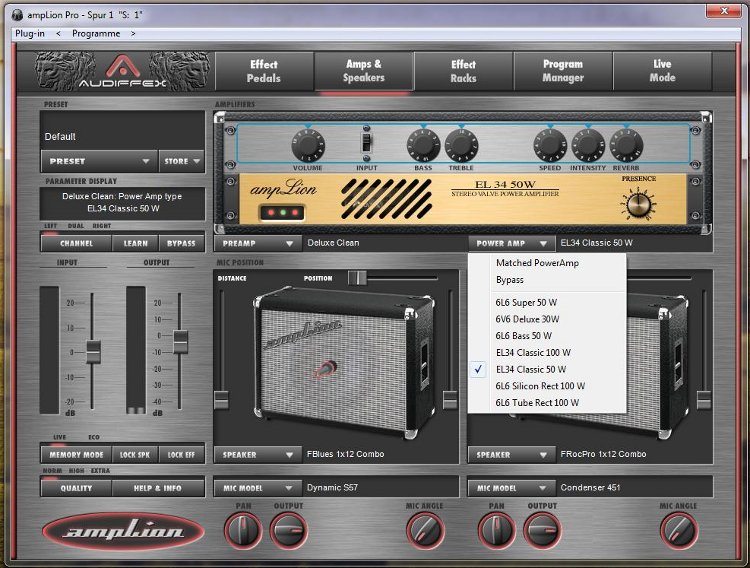Click the previous programme arrow

pos(58,33)
